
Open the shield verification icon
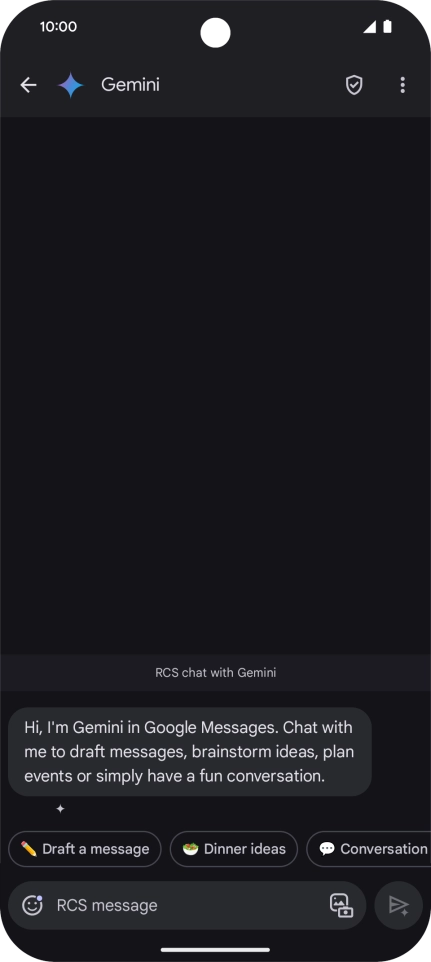pyautogui.click(x=354, y=85)
